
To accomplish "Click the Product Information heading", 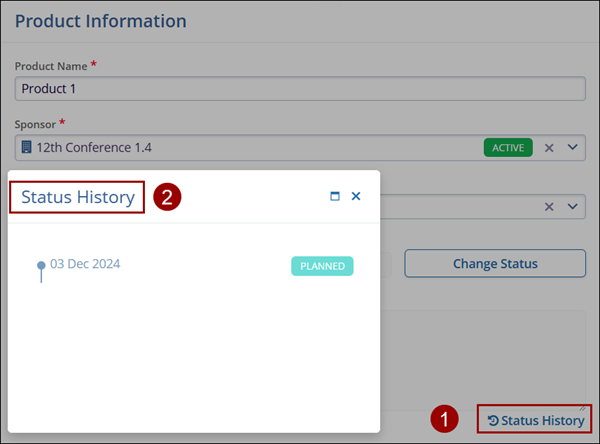I will point(101,21).
